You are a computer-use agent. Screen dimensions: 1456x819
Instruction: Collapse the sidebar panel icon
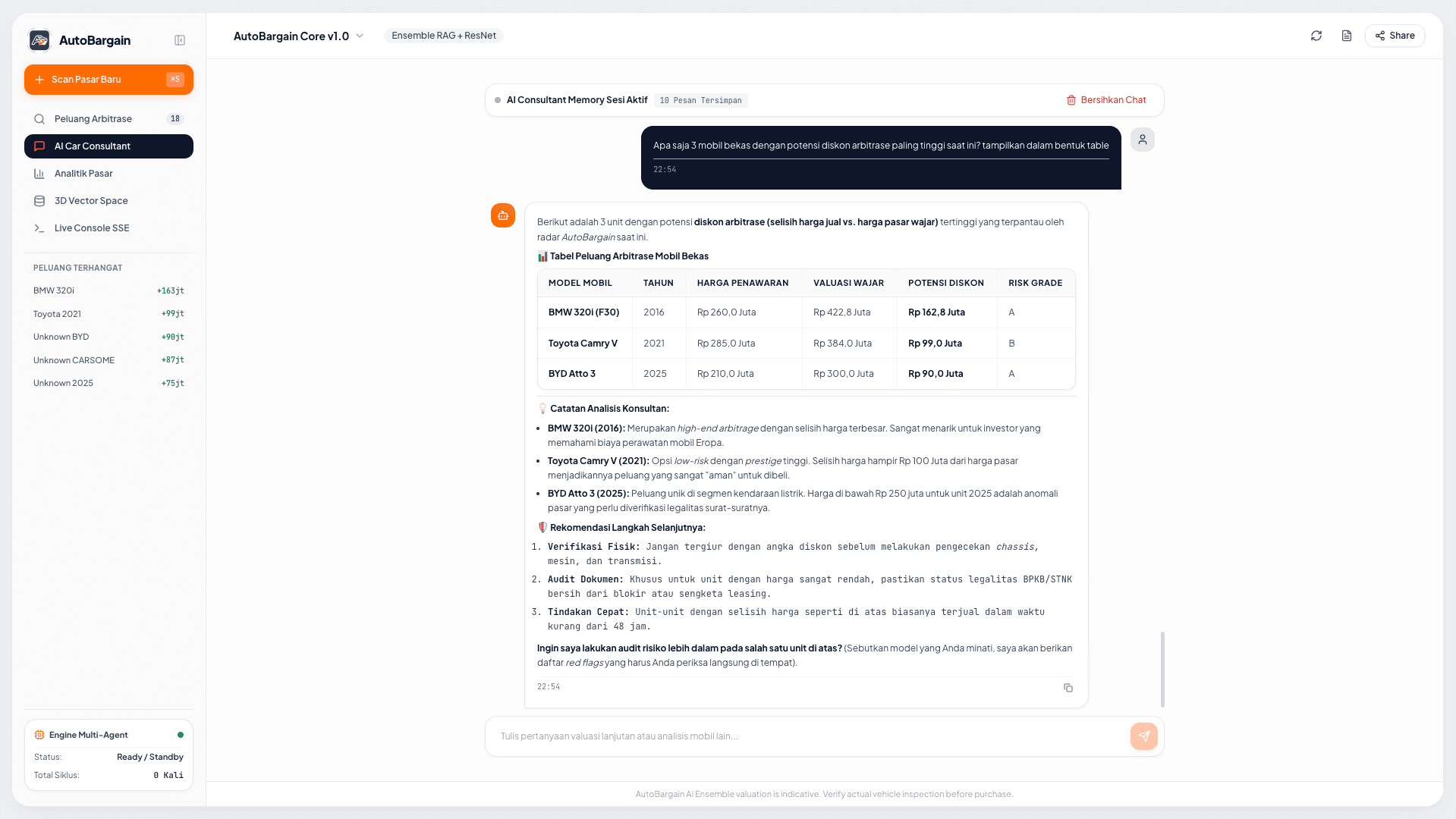click(180, 40)
